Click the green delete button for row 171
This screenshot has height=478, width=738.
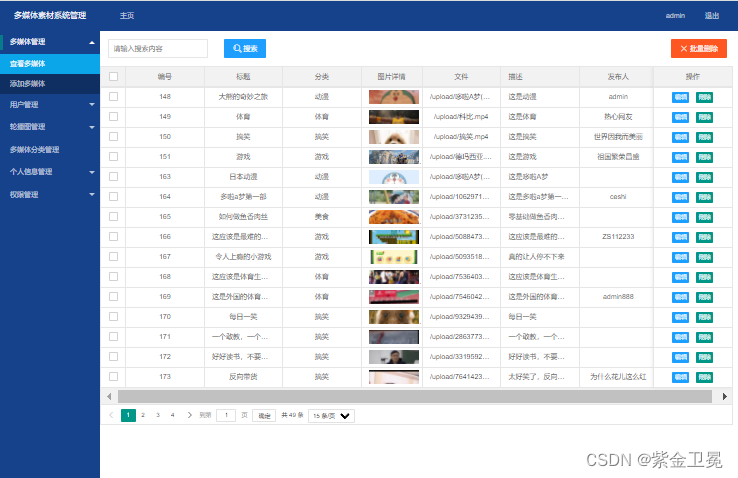704,337
